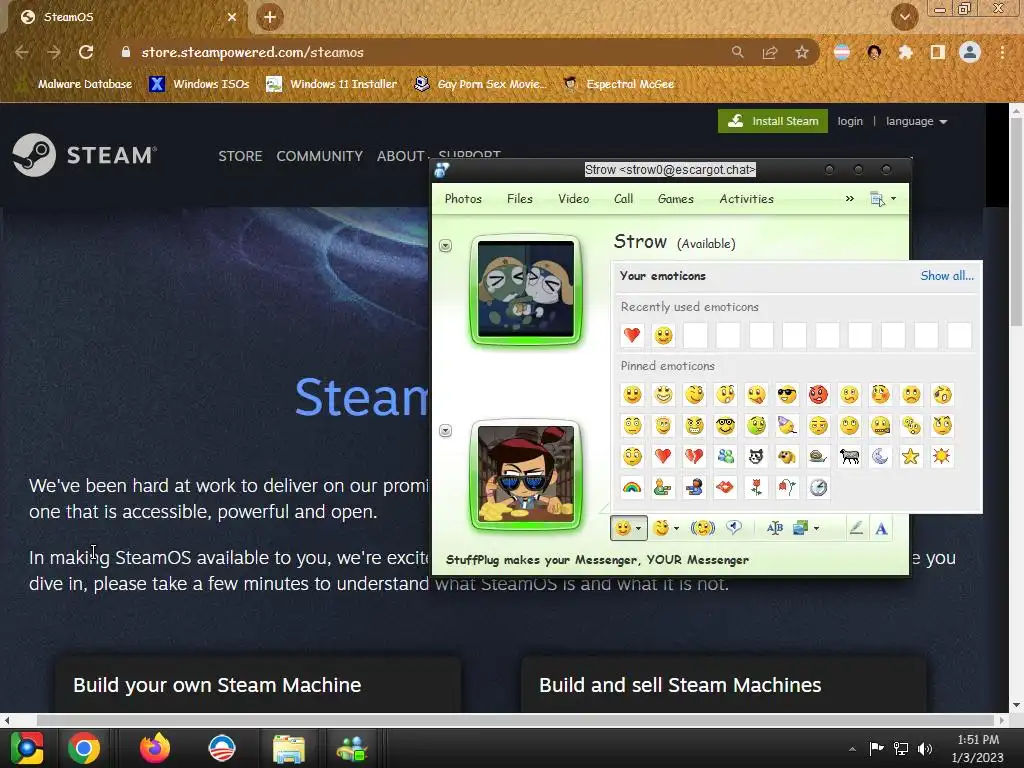Reuse the heart in recently used emoticons
The image size is (1024, 768).
632,336
